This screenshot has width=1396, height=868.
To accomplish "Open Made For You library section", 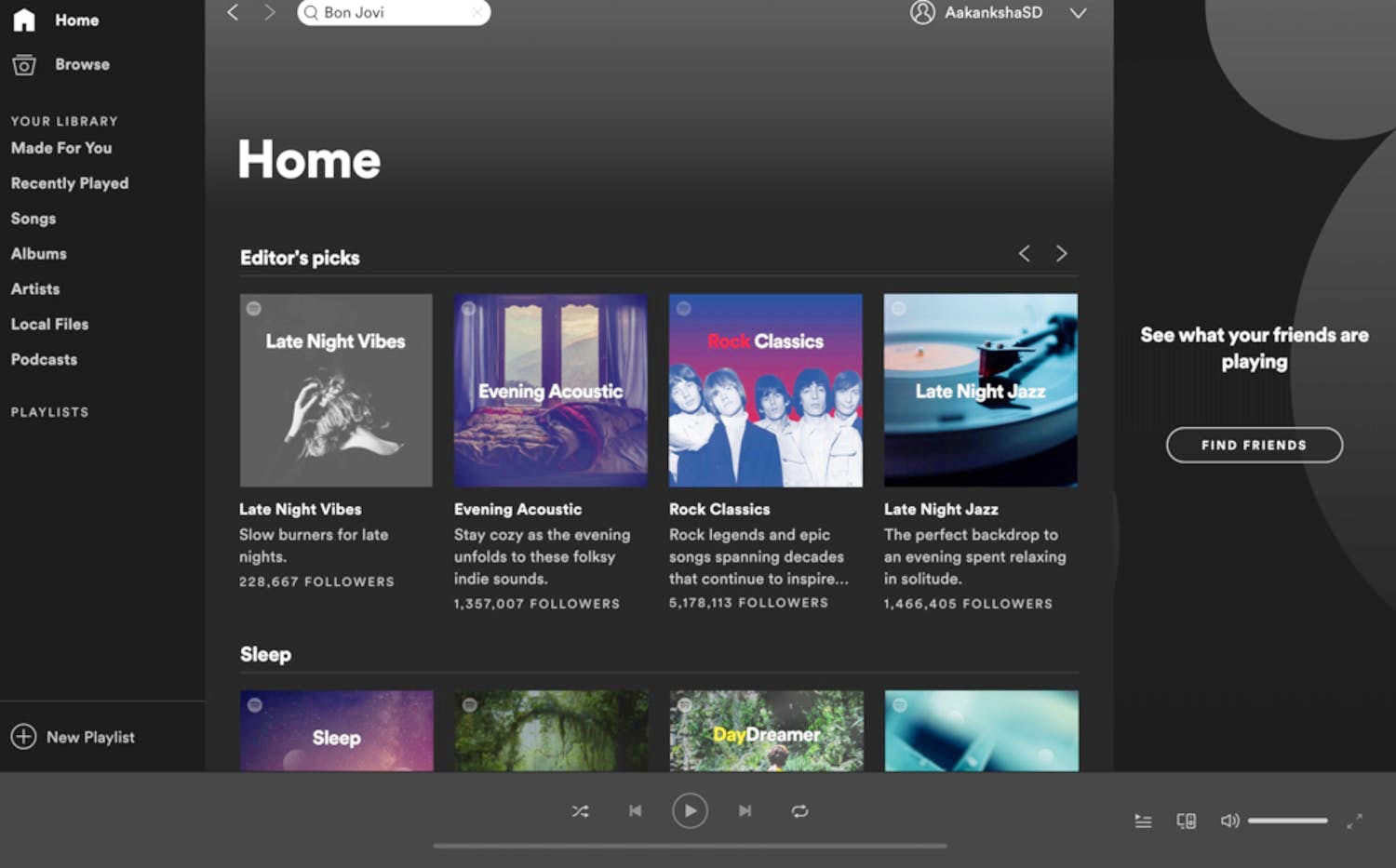I will click(x=61, y=148).
